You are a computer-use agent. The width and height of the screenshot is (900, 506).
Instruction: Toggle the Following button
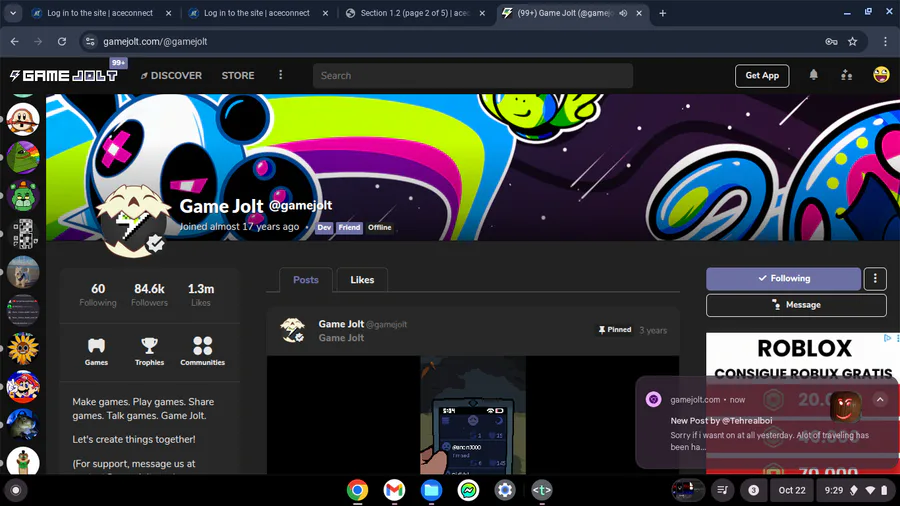(783, 278)
